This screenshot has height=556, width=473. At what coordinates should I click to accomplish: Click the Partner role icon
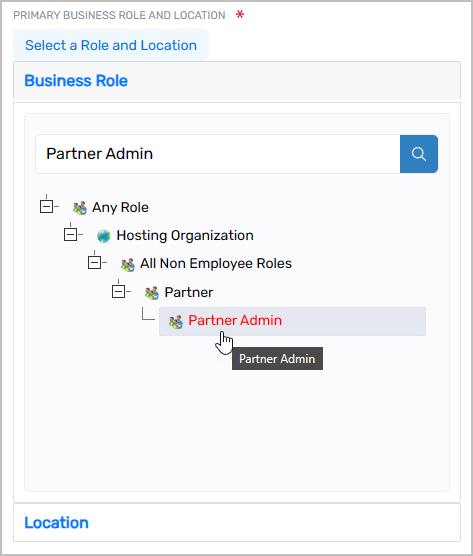152,293
